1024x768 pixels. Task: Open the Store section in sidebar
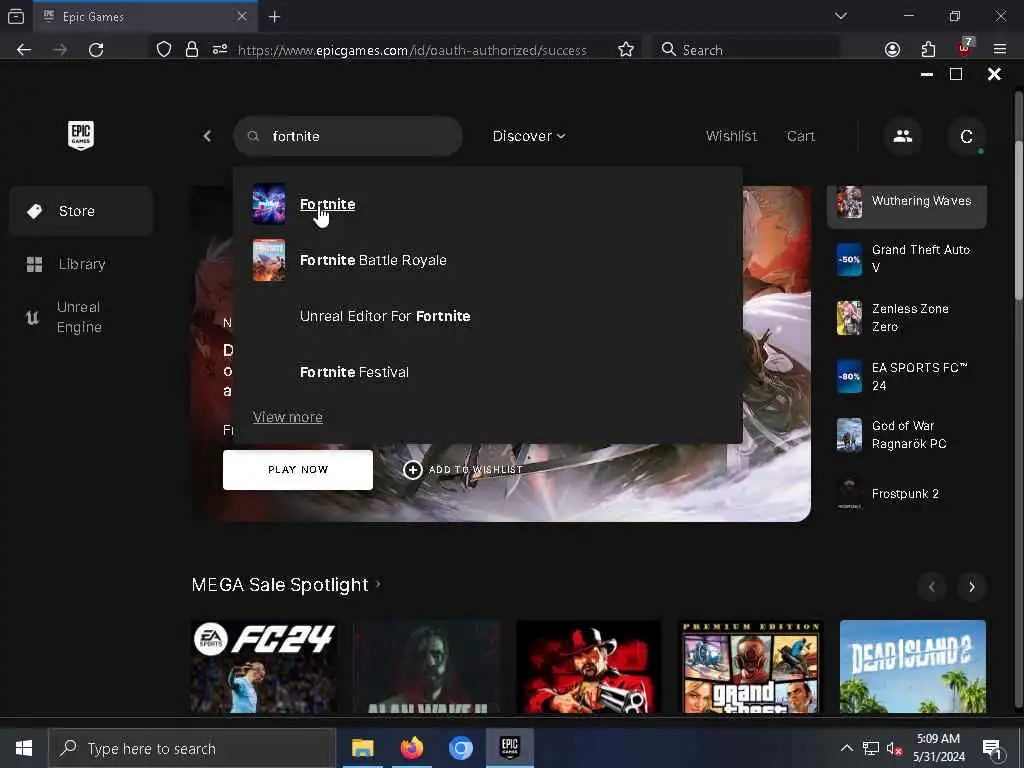[81, 211]
